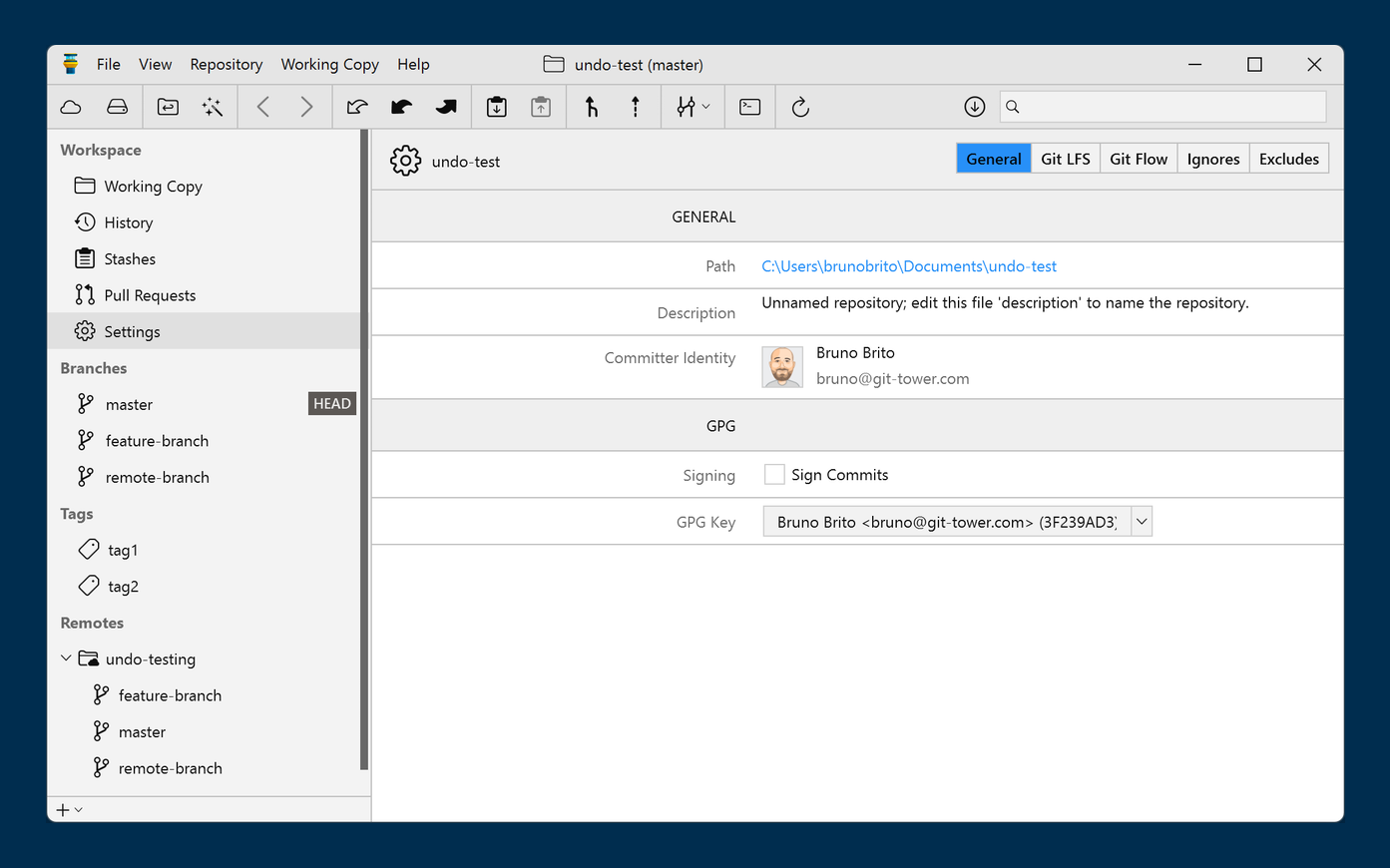Click the cloud Services icon
Image resolution: width=1390 pixels, height=868 pixels.
point(71,107)
